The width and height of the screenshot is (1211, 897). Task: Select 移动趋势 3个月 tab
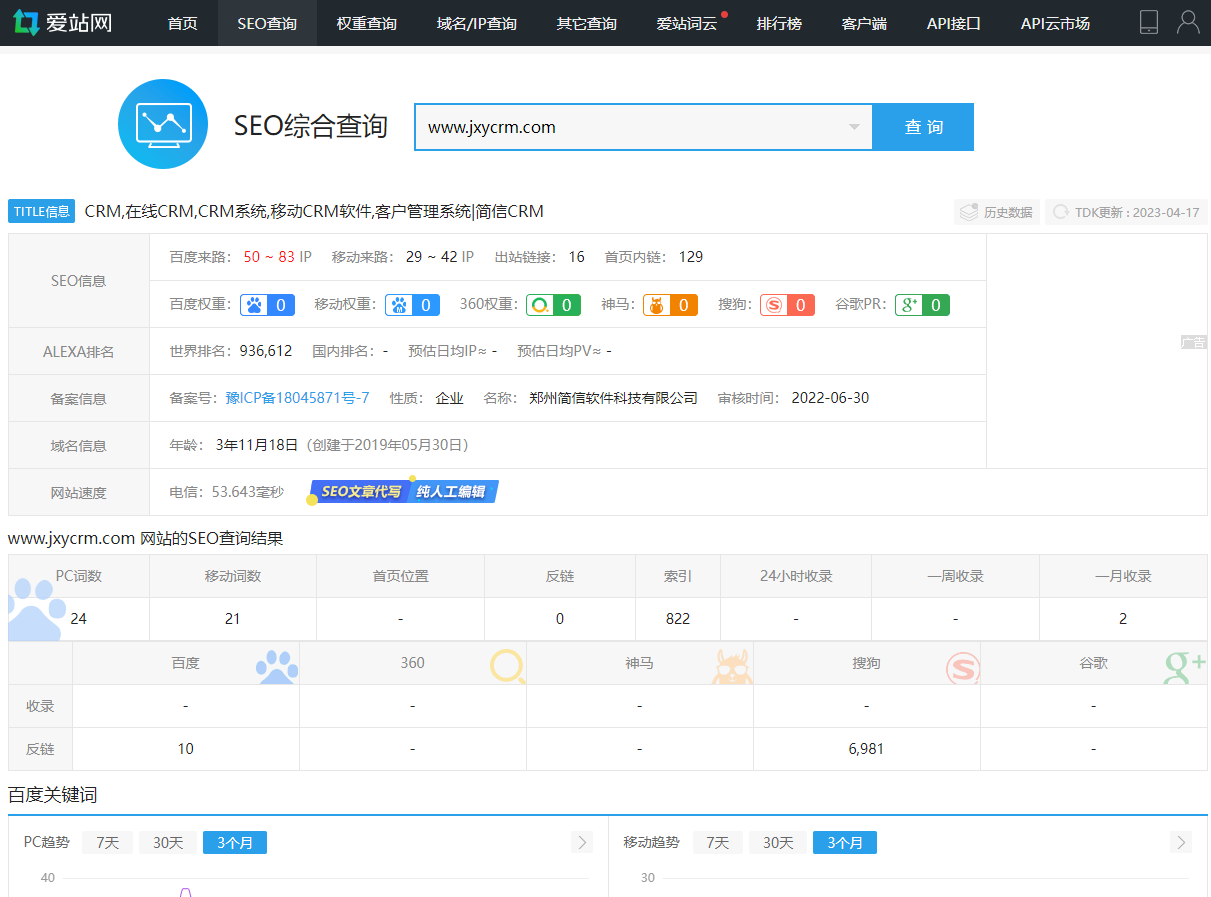[845, 842]
